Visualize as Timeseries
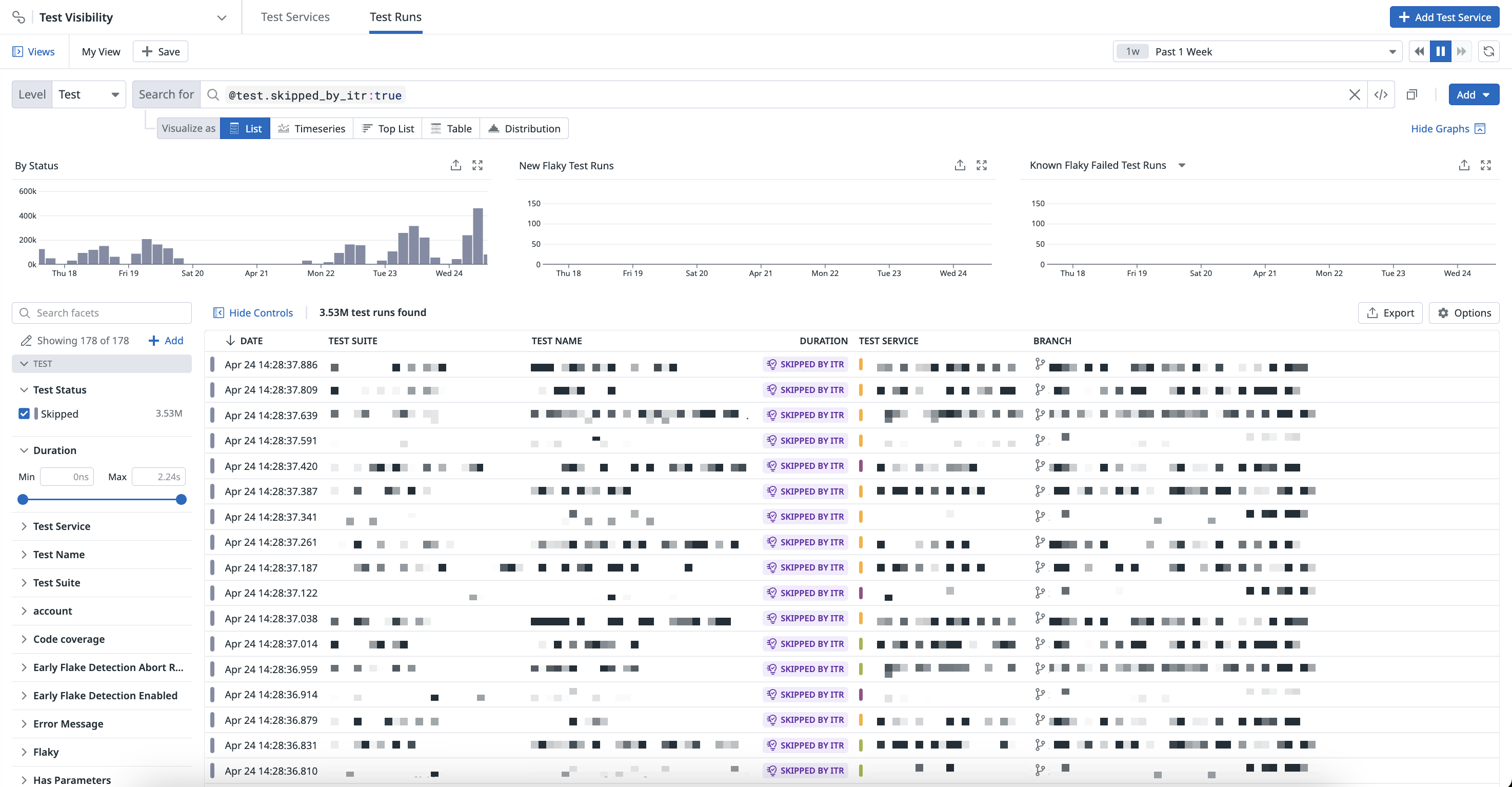This screenshot has height=787, width=1512. [x=312, y=129]
